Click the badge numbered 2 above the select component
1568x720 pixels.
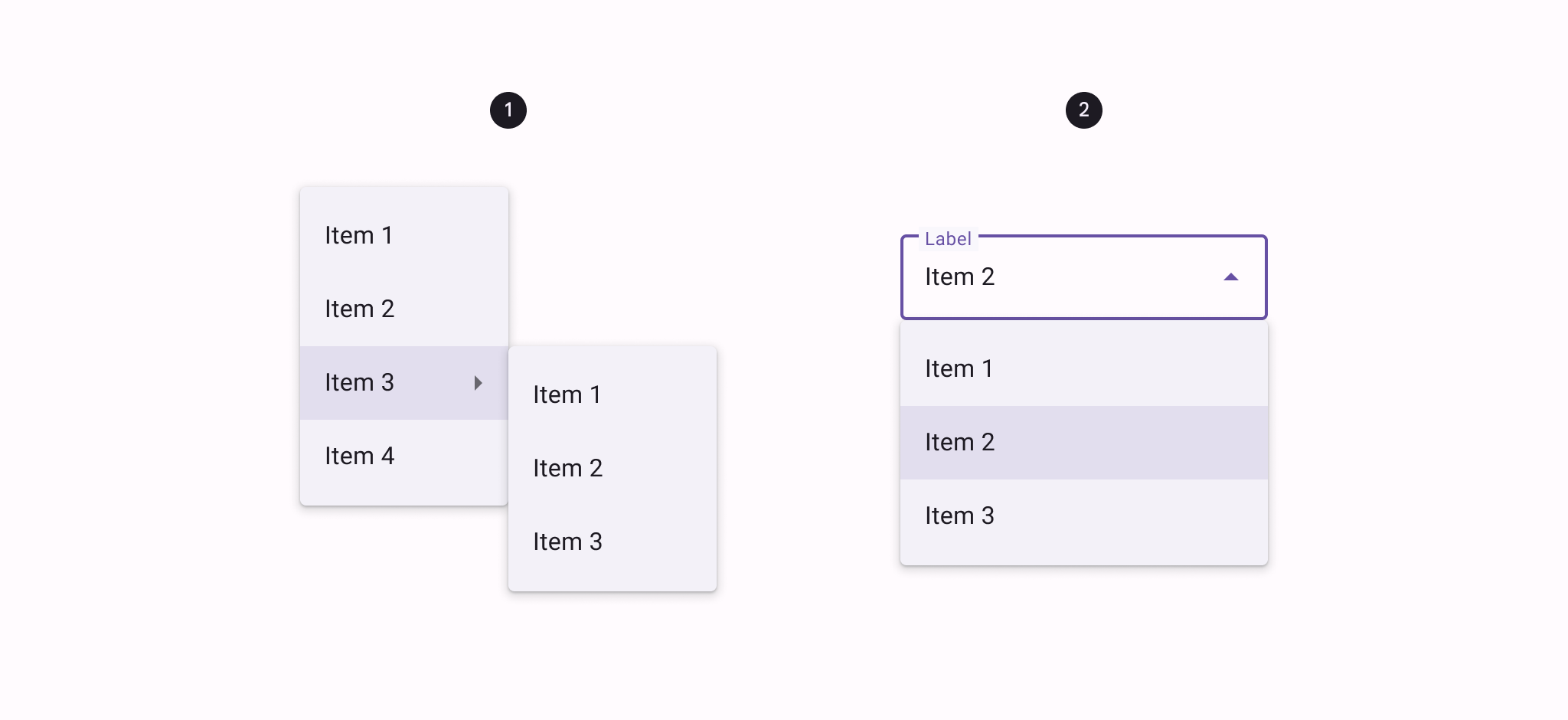[1084, 109]
